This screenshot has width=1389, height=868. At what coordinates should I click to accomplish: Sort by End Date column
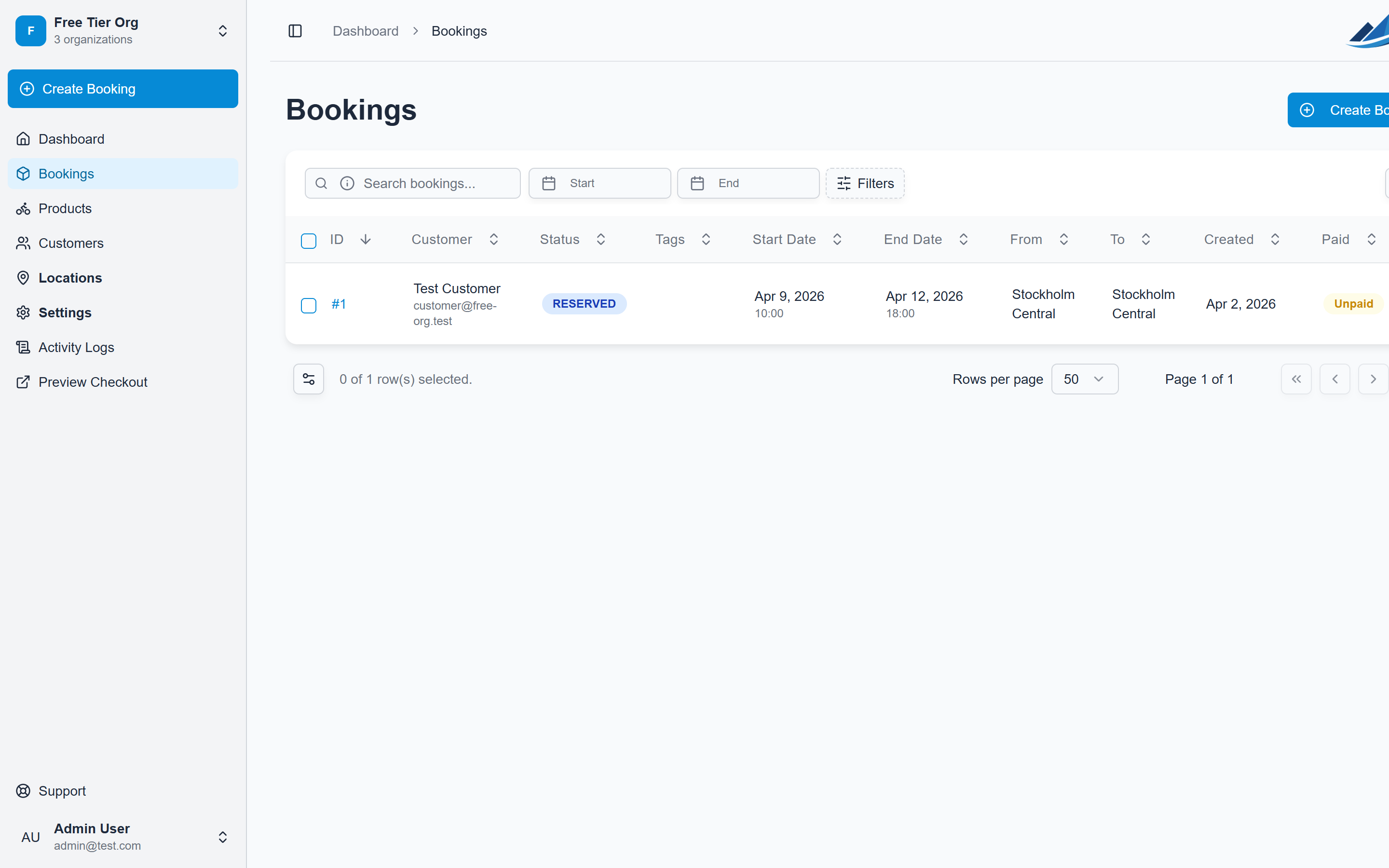pos(926,239)
